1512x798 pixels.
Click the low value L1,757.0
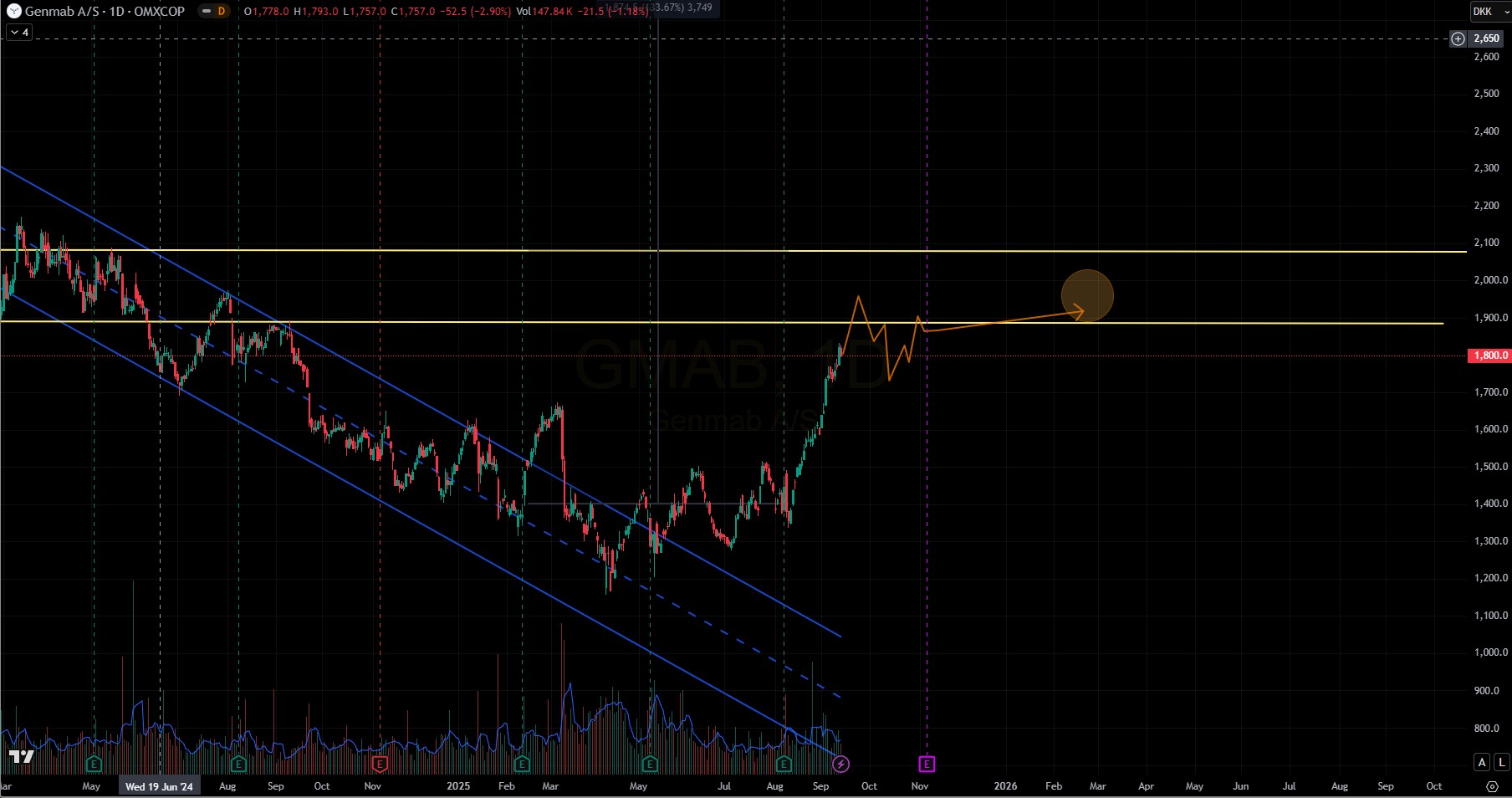coord(365,11)
